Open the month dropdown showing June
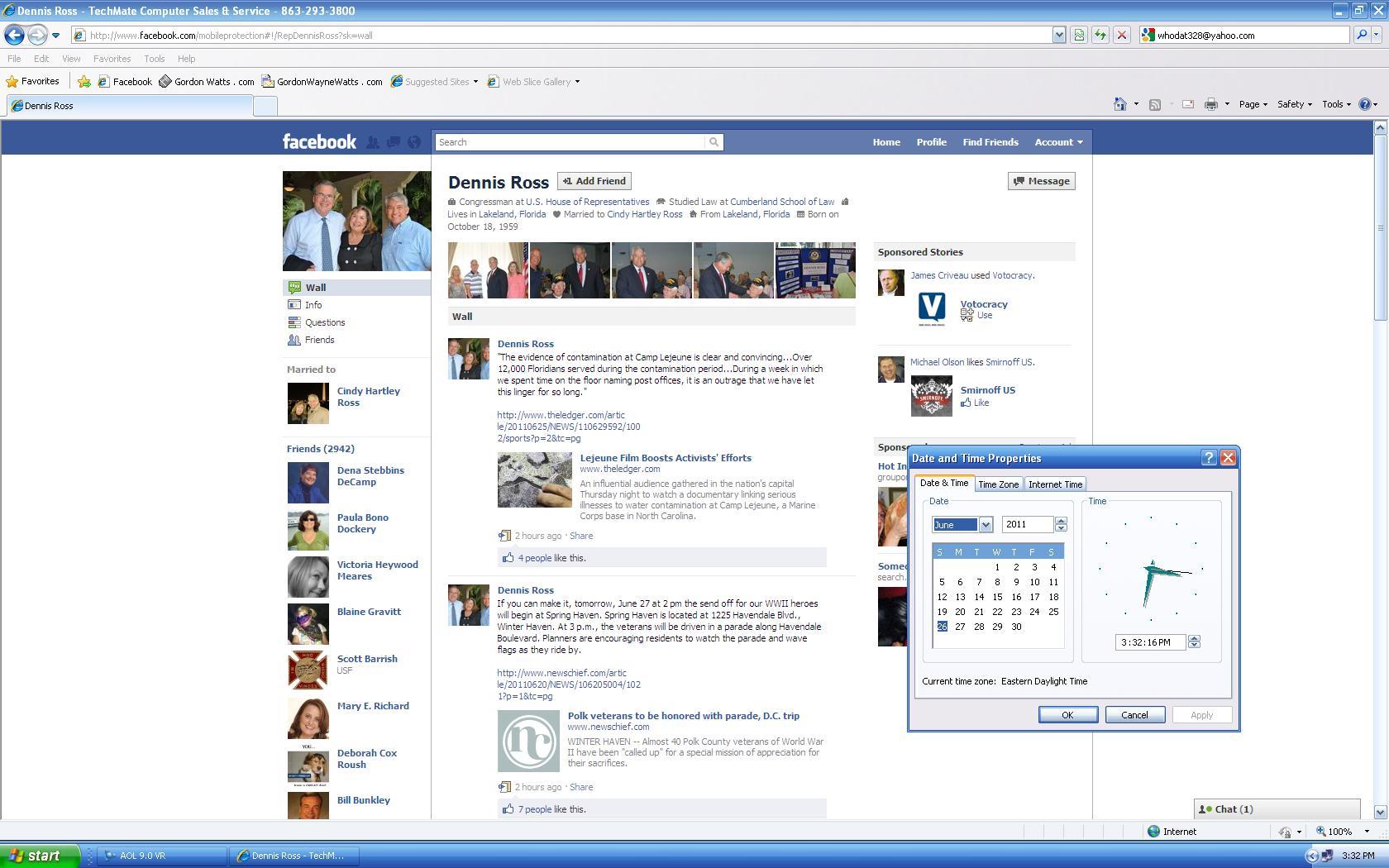 pos(985,525)
